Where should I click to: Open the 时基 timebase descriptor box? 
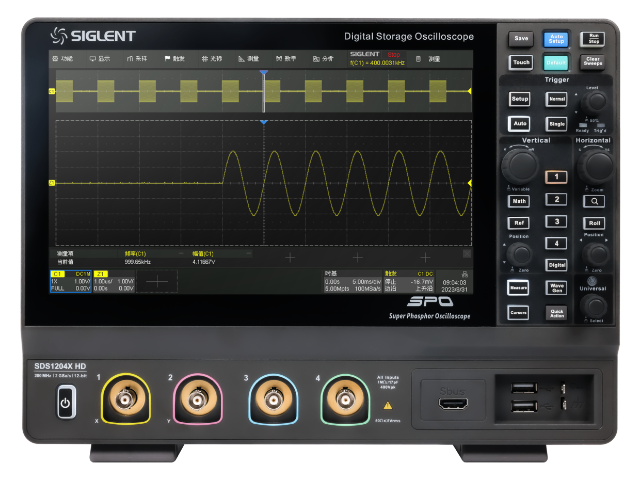coord(353,281)
